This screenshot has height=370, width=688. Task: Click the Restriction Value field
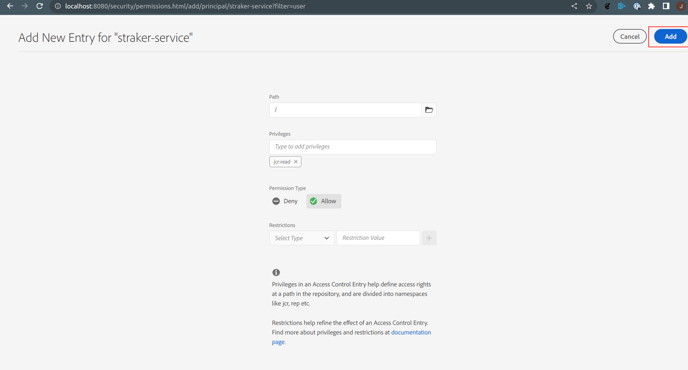tap(378, 238)
